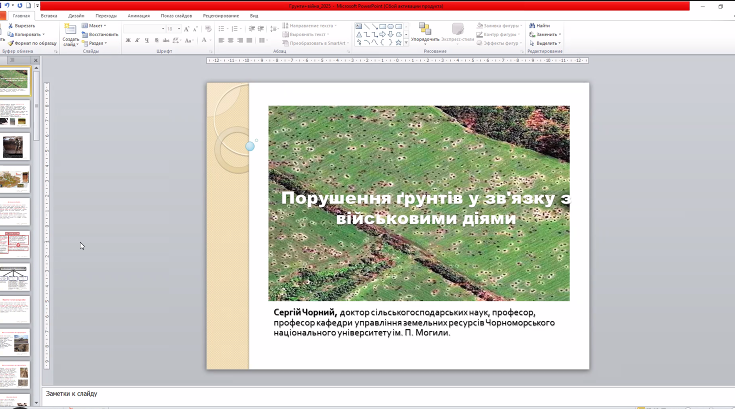Click the Найти search button
735x409 pixels.
(x=540, y=25)
